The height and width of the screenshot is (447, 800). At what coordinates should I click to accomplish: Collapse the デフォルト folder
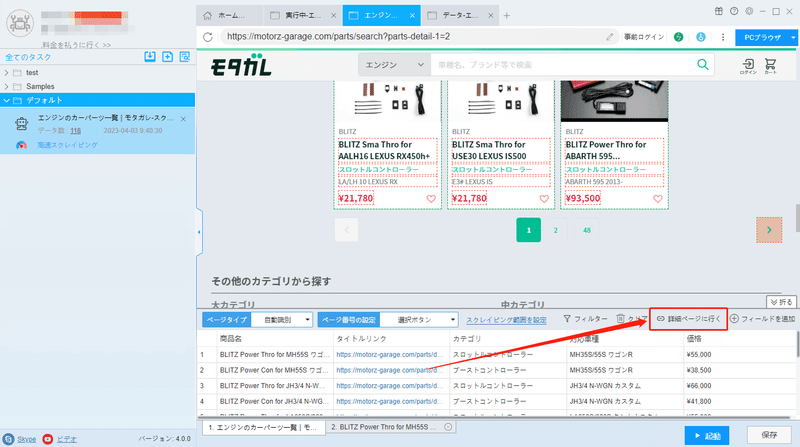(6, 101)
